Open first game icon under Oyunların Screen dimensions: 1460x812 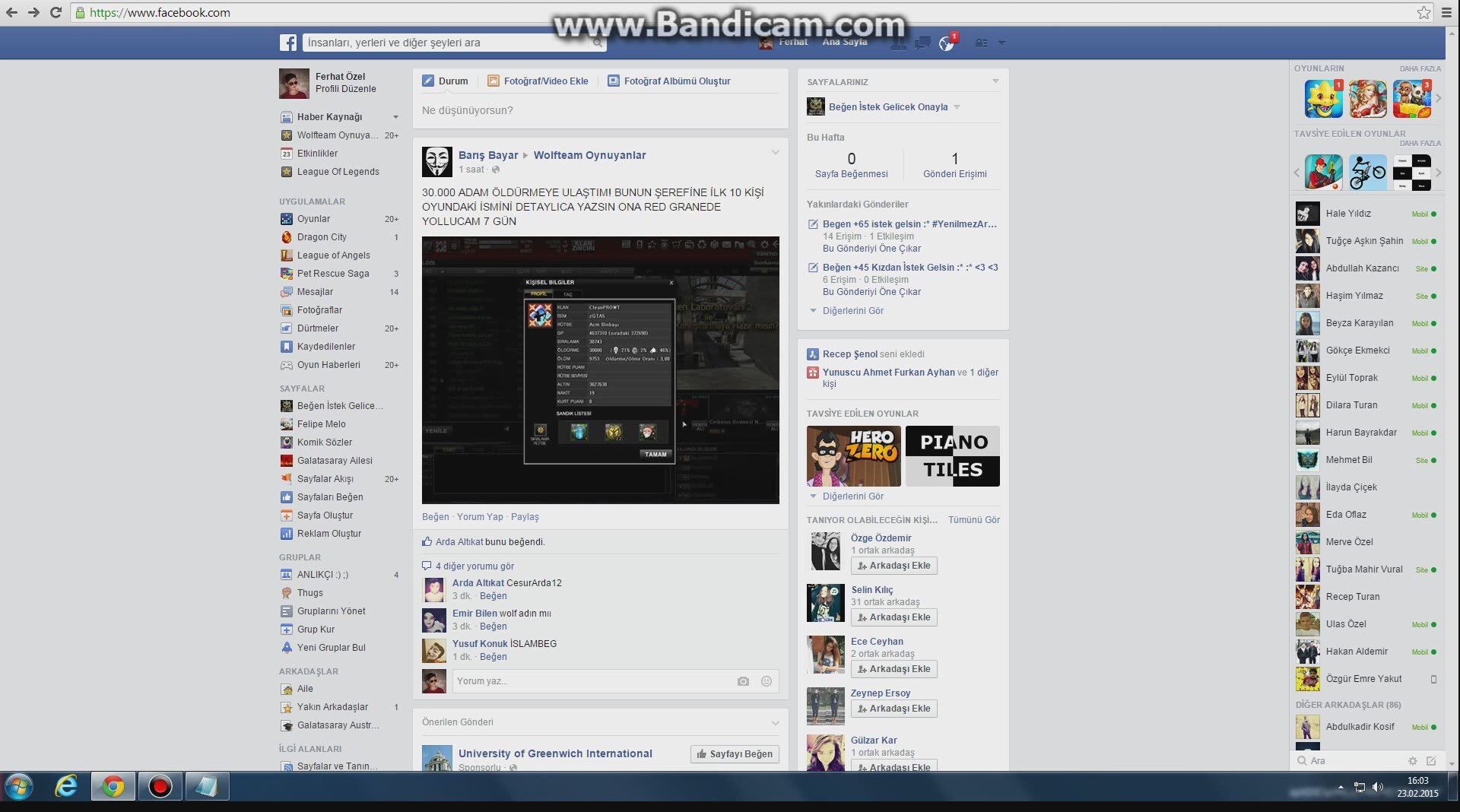click(x=1324, y=99)
